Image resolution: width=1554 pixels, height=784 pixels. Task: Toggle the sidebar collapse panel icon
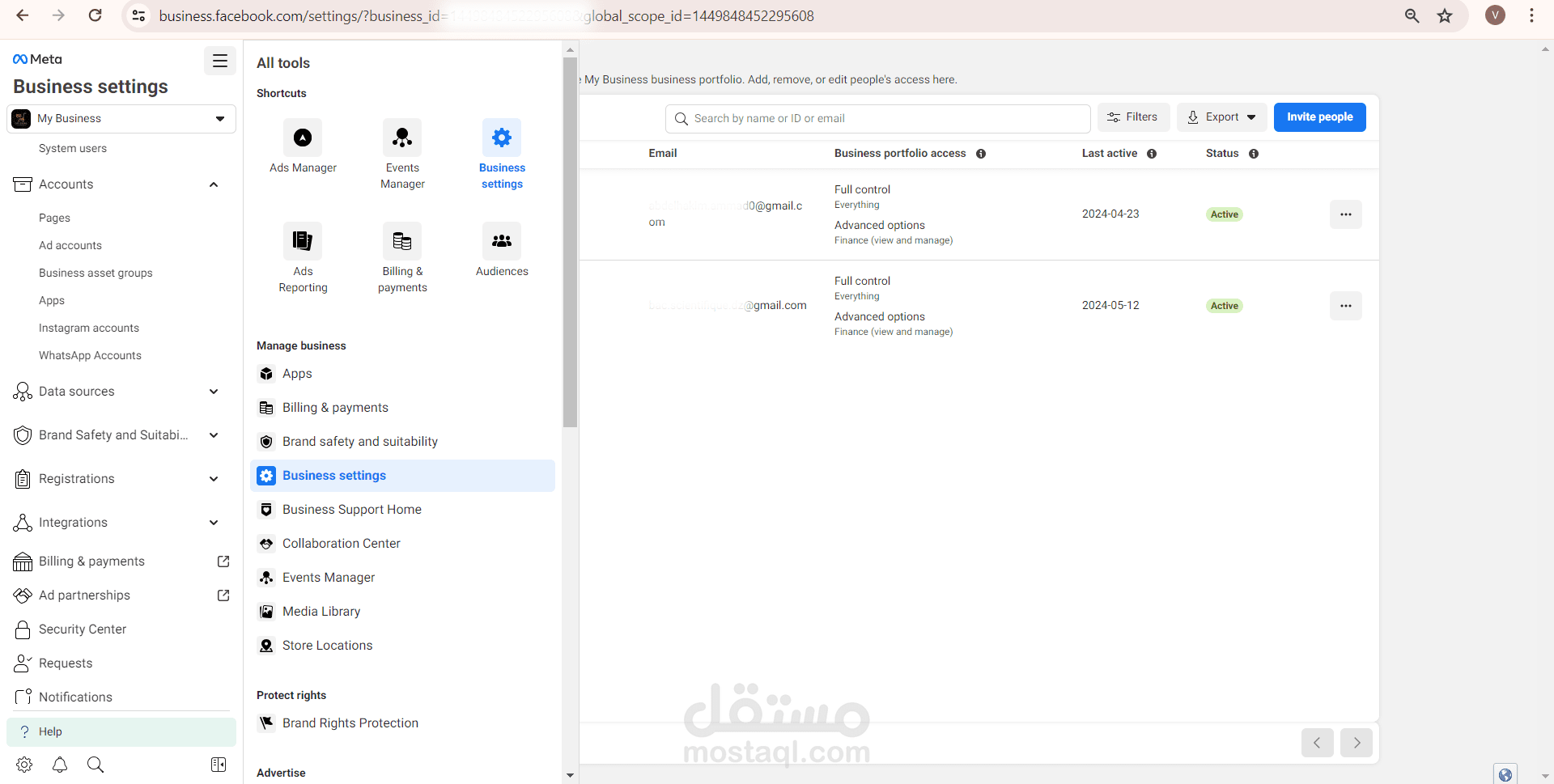click(219, 765)
